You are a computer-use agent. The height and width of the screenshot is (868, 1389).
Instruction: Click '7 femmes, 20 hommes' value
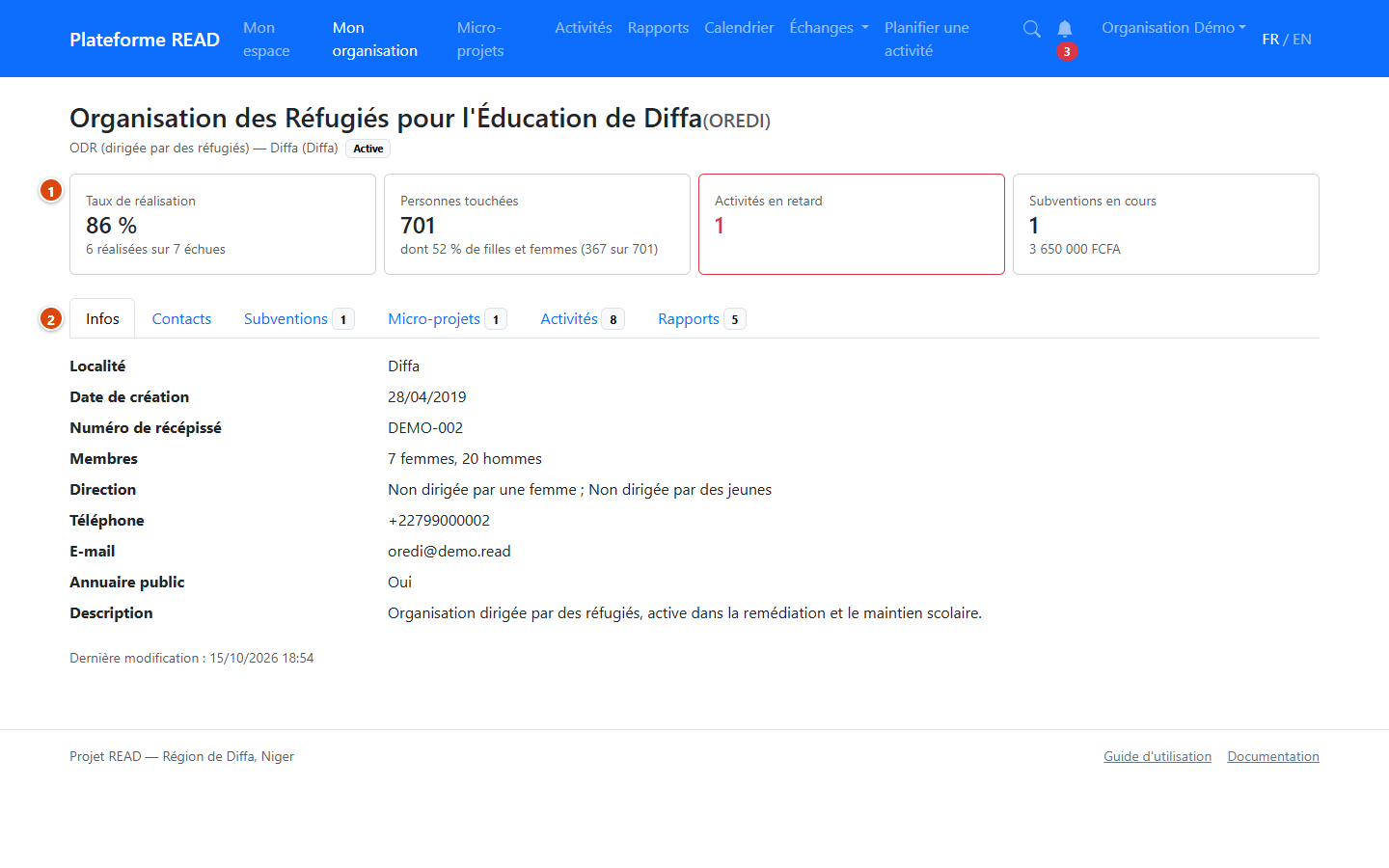[x=465, y=459]
